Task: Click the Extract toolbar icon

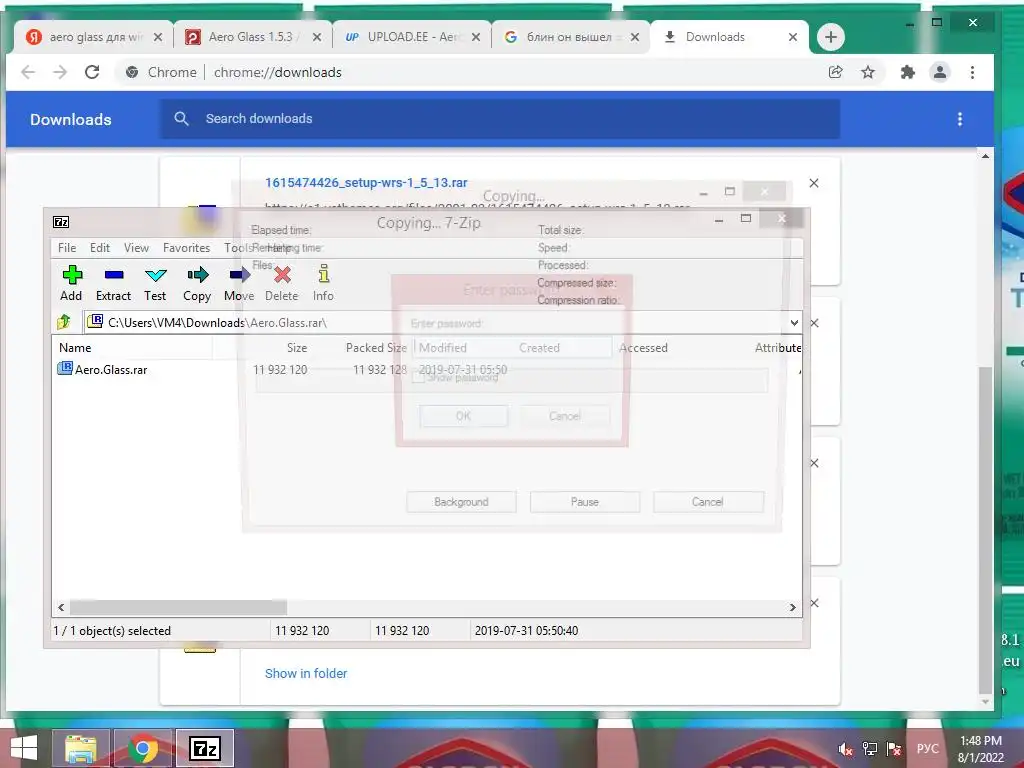Action: 114,283
